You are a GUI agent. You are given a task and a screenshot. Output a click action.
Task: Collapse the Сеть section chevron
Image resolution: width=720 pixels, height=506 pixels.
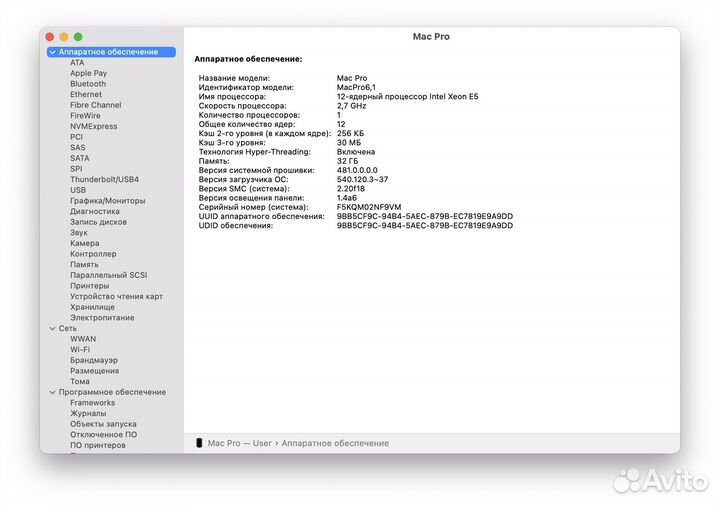pos(52,328)
